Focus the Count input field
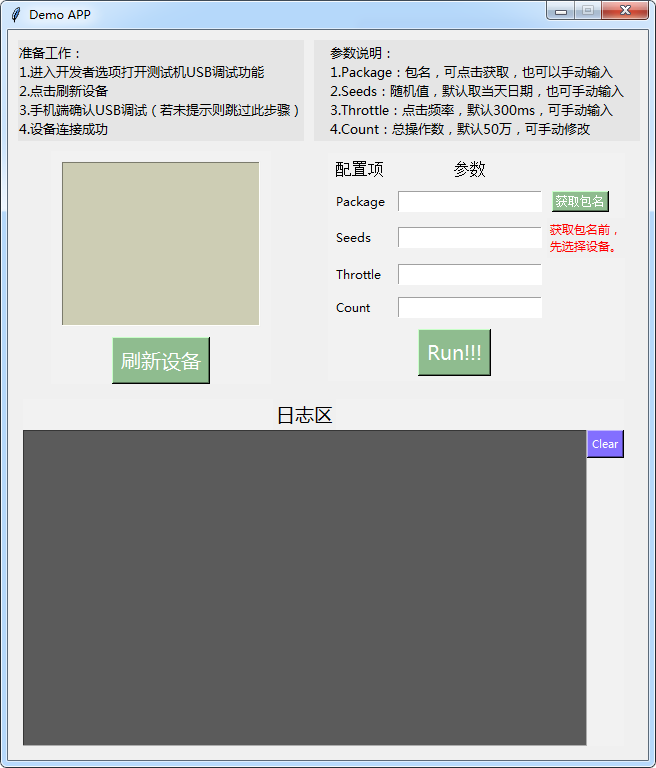 point(470,308)
